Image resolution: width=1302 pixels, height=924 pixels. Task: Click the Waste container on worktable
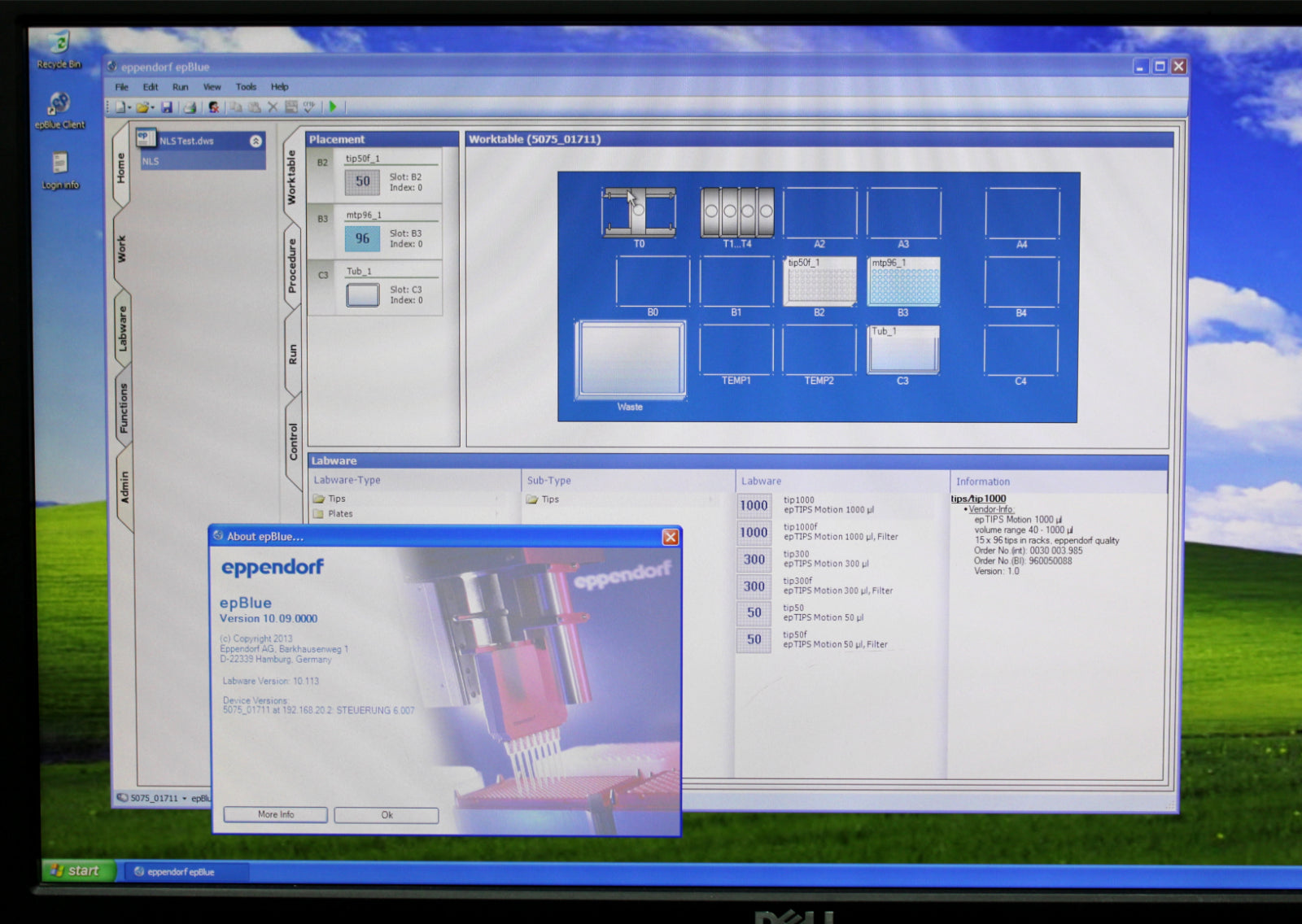pos(630,360)
